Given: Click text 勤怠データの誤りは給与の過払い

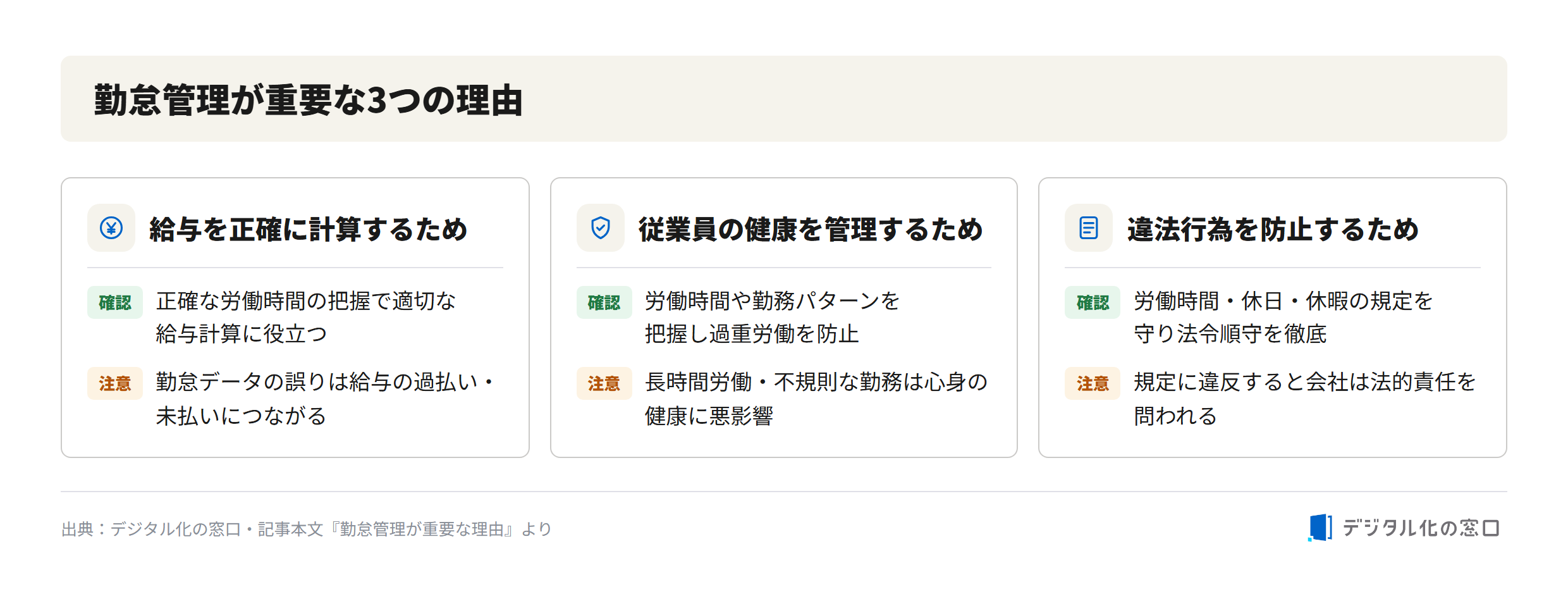Looking at the screenshot, I should 317,382.
